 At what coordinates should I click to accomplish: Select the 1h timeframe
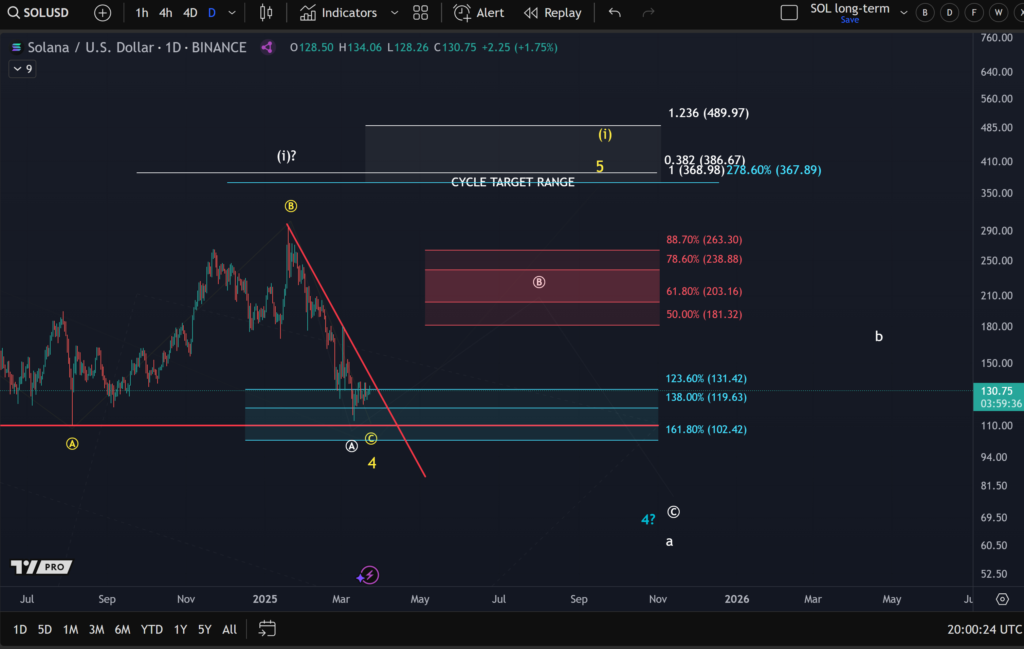click(141, 12)
